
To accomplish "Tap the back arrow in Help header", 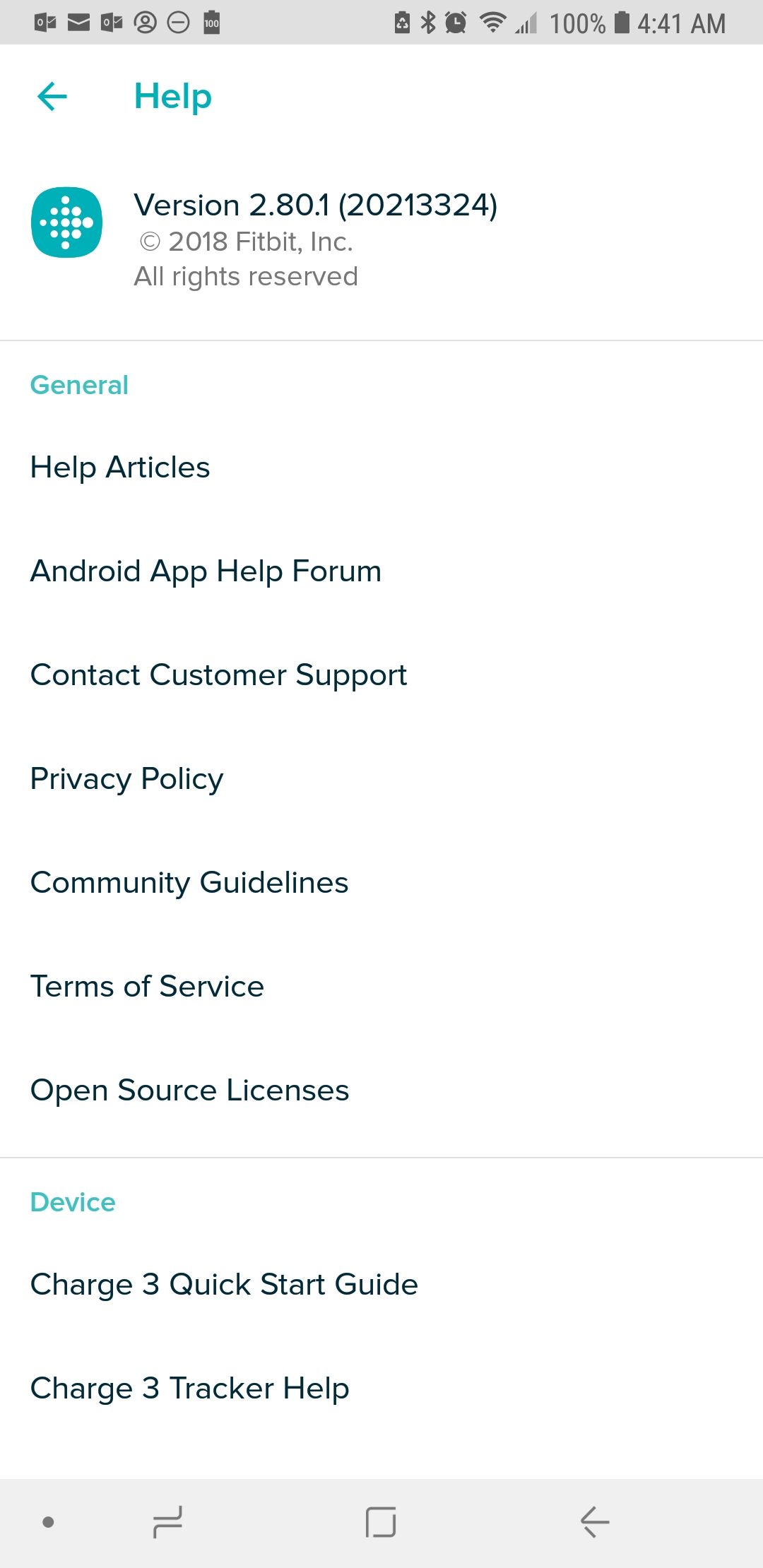I will click(52, 96).
